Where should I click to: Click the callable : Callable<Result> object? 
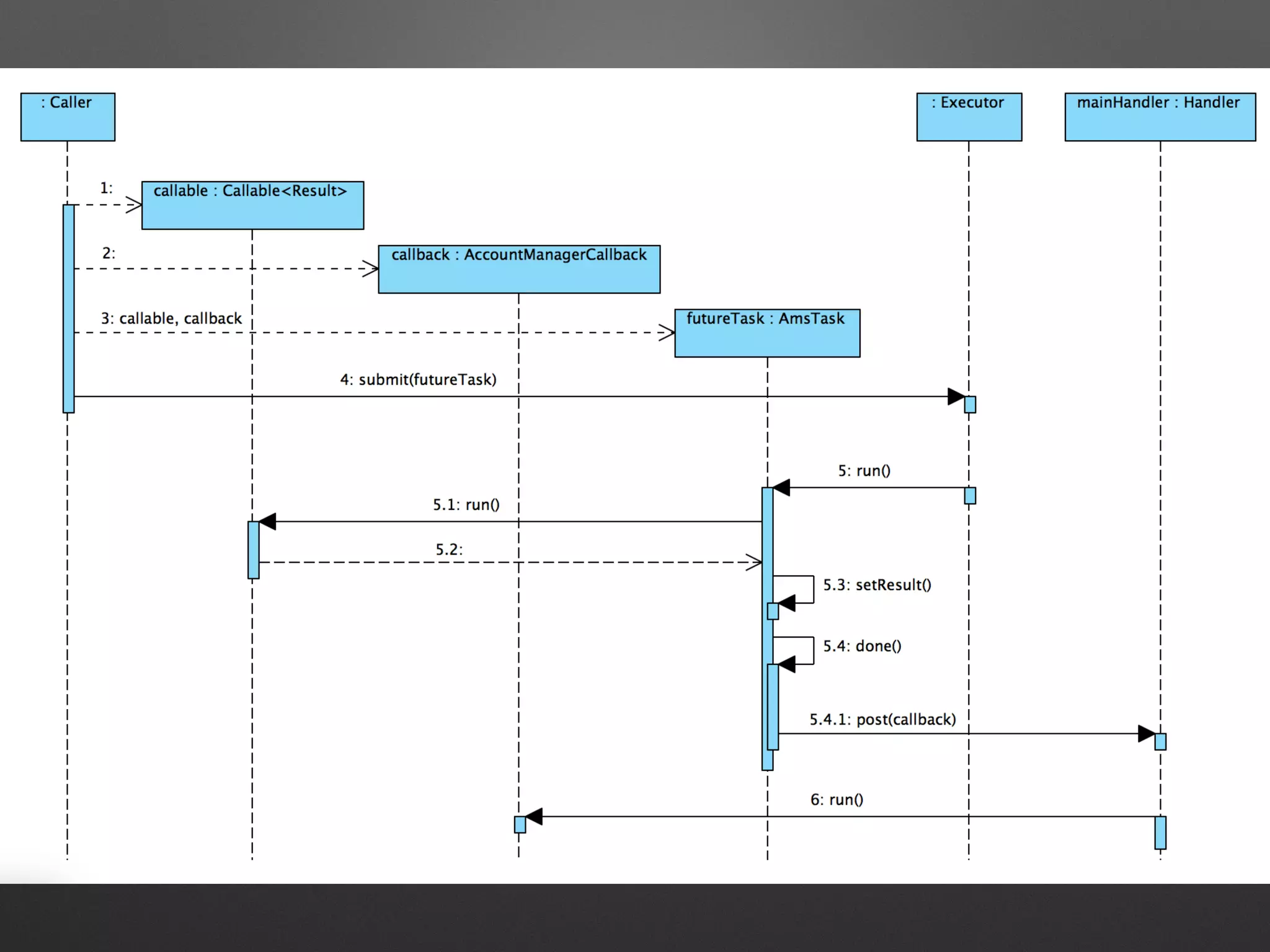pyautogui.click(x=252, y=205)
